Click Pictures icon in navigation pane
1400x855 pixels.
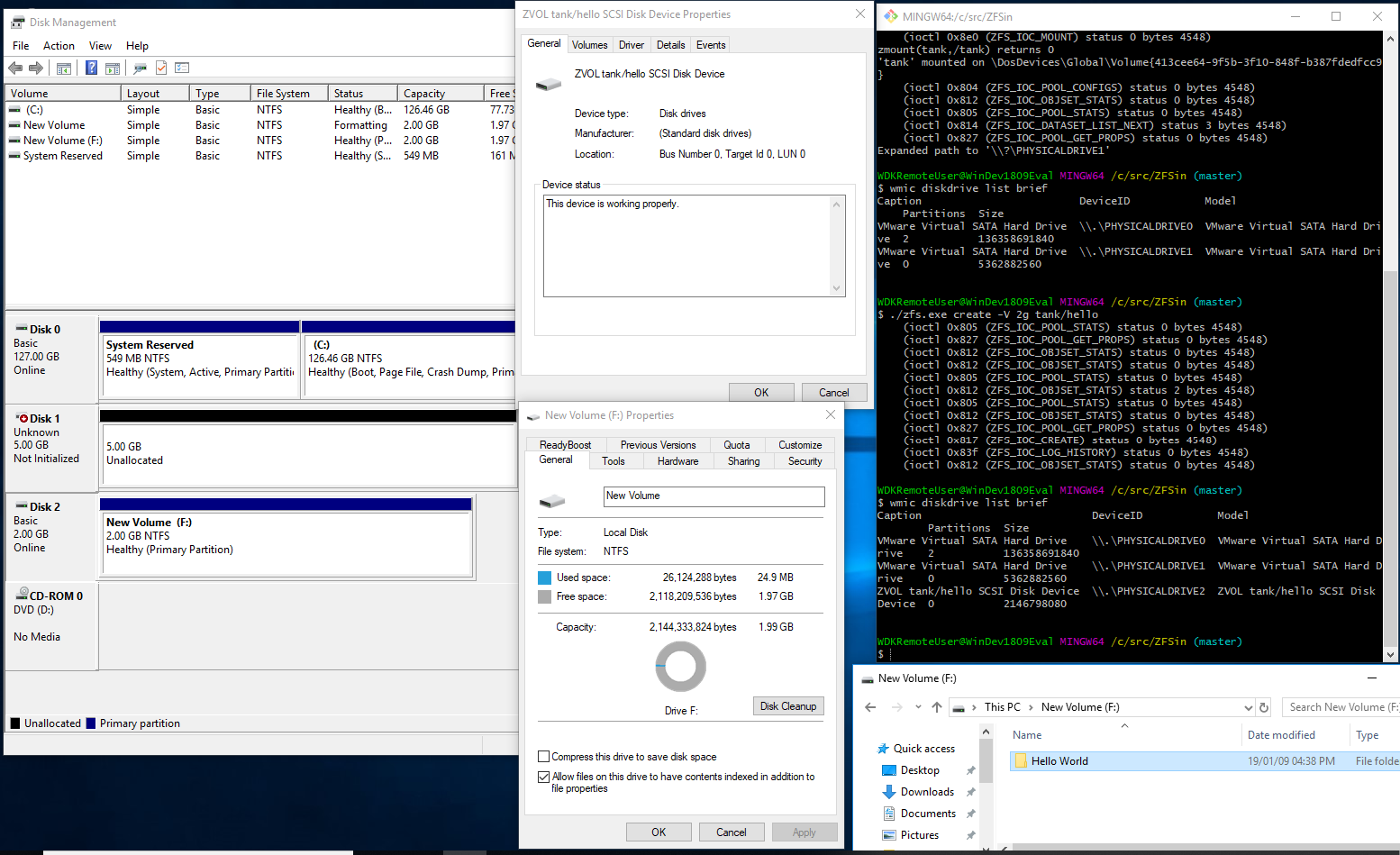889,835
